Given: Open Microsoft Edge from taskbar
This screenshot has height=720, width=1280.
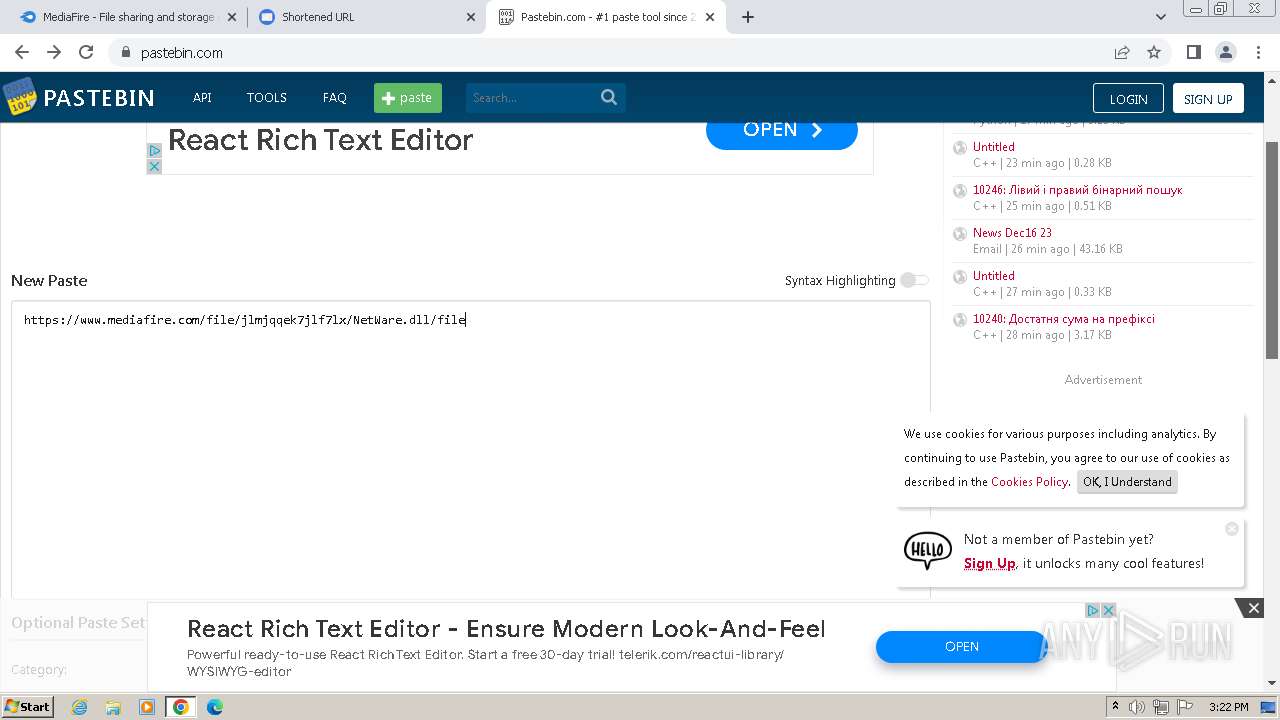Looking at the screenshot, I should (x=215, y=707).
